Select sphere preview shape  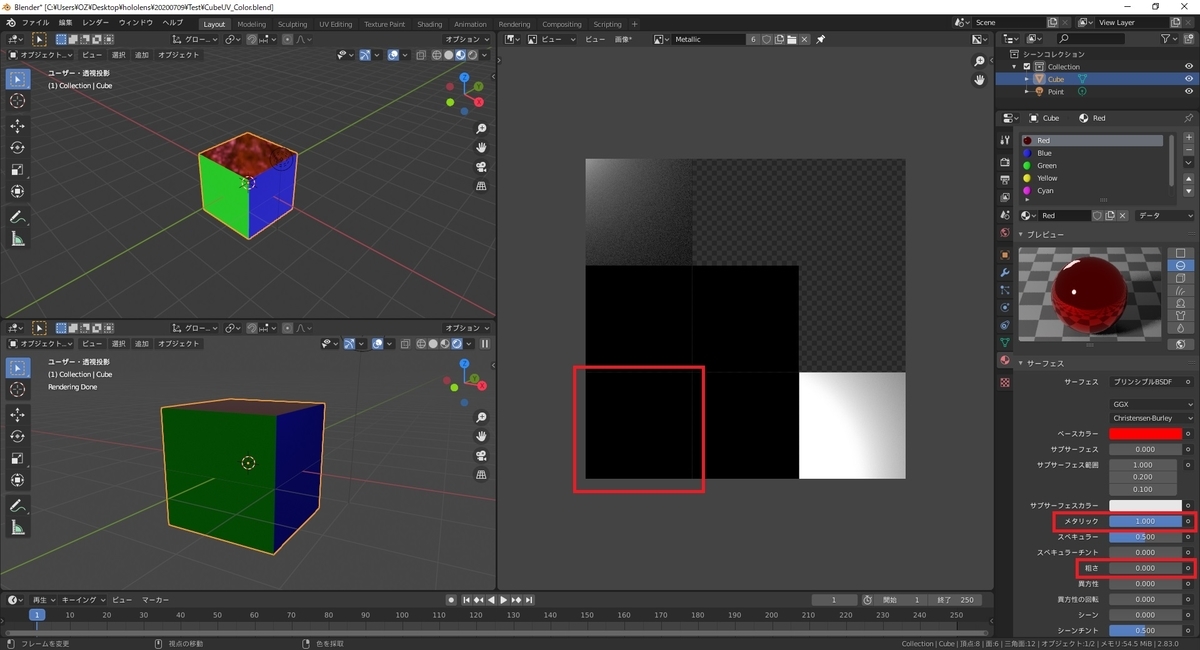1180,265
